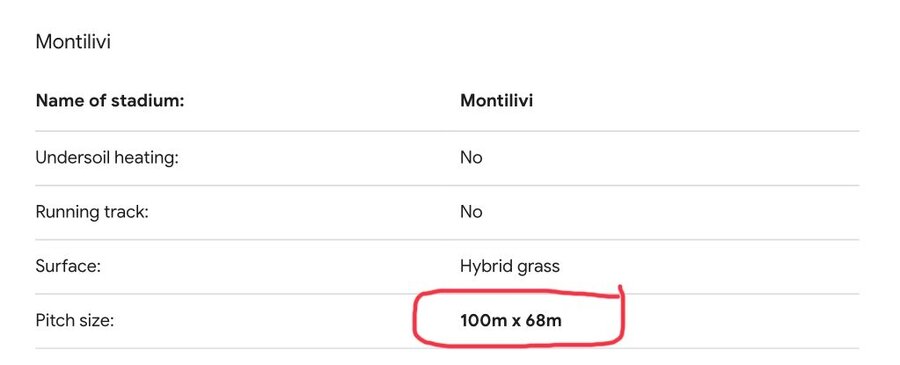This screenshot has width=900, height=365.
Task: Click 'No' in the Undersoil heating row
Action: coord(471,158)
